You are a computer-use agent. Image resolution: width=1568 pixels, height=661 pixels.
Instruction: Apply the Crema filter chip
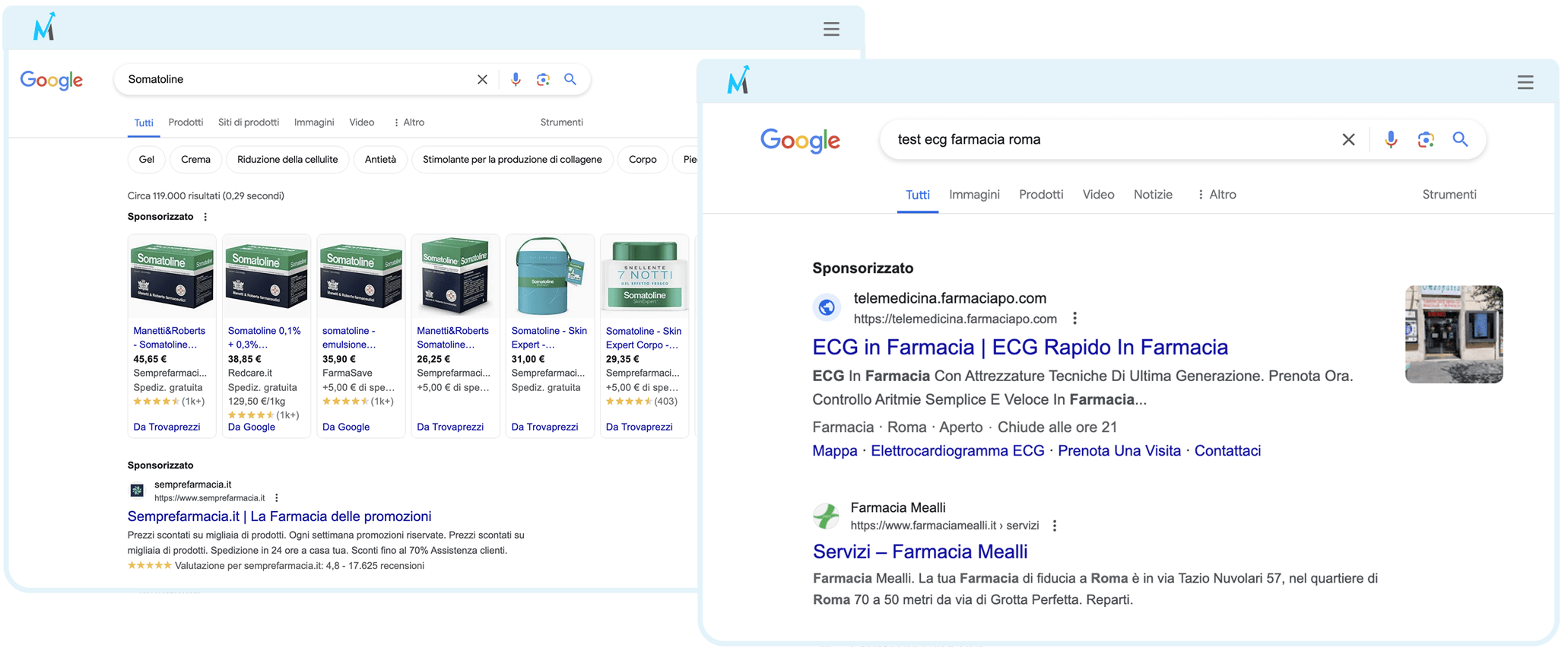tap(195, 160)
